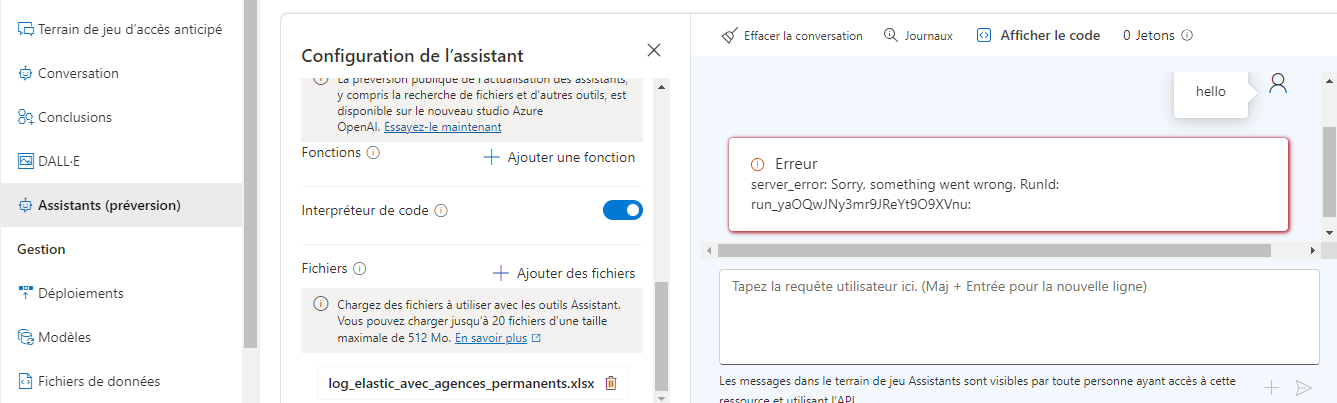1337x403 pixels.
Task: Click Effacer la conversation
Action: coord(792,35)
